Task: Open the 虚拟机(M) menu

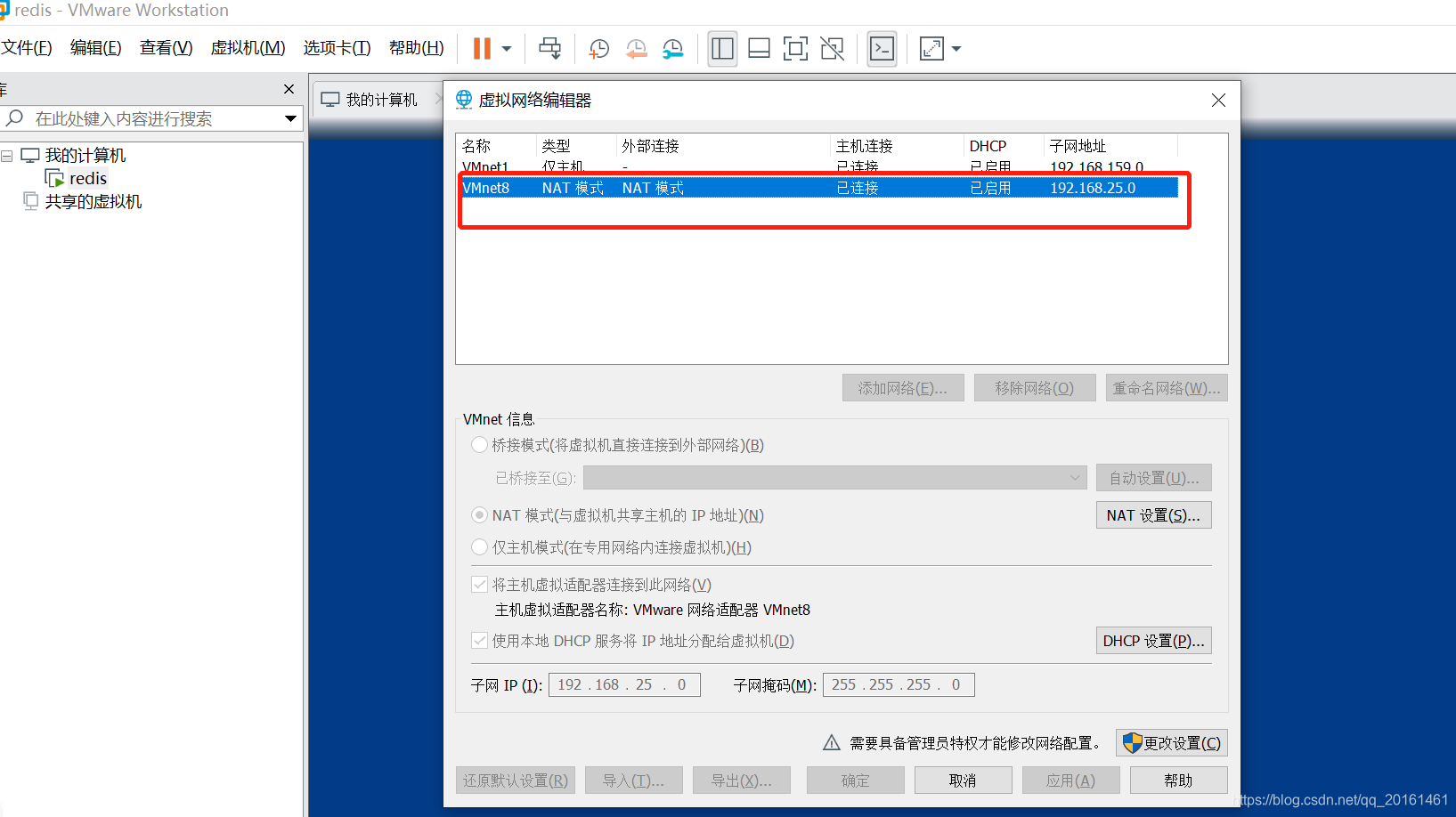Action: click(x=248, y=48)
